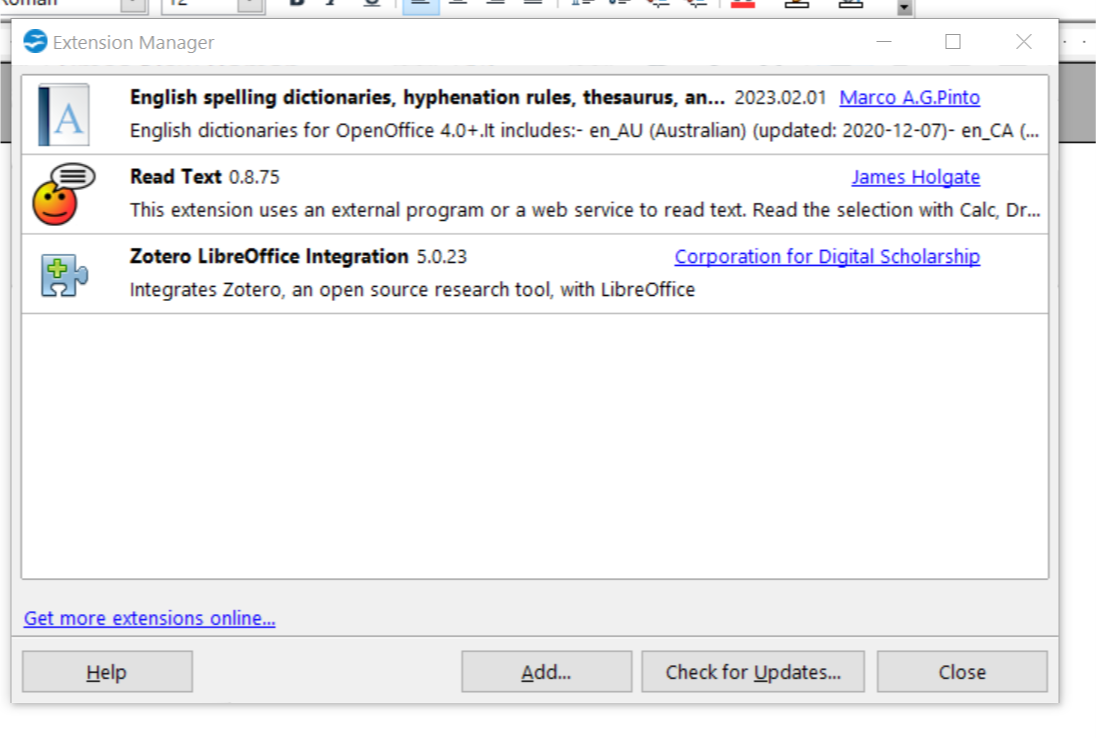Open toolbar overflow dropdown arrow in Writer
This screenshot has height=738, width=1096.
click(x=904, y=8)
